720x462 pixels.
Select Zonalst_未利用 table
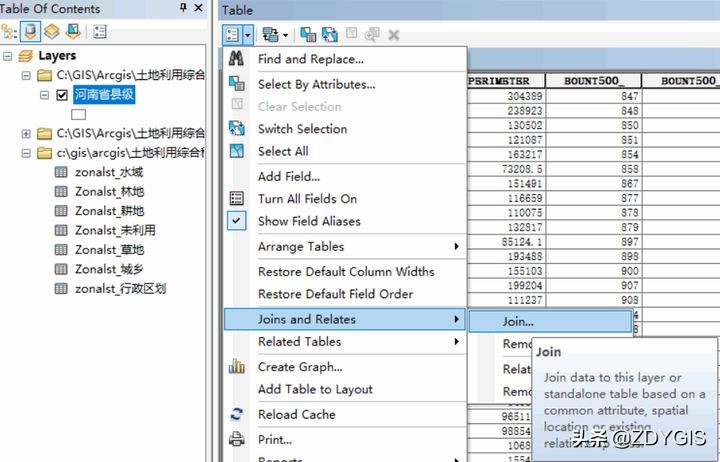tap(115, 230)
